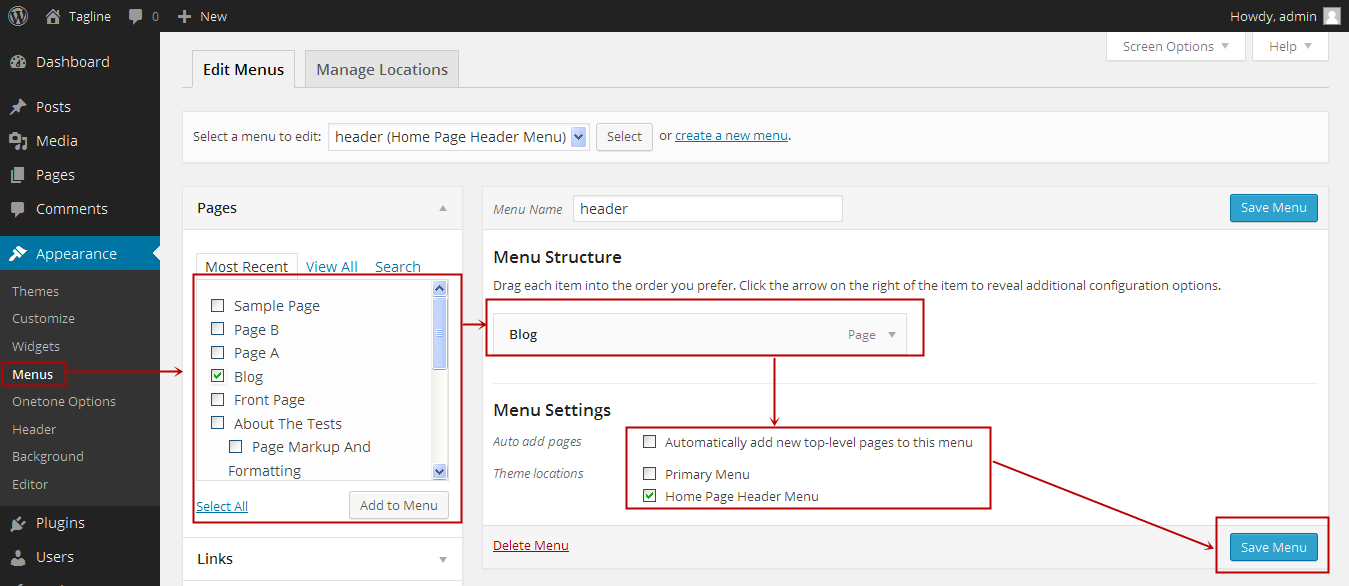1349x586 pixels.
Task: Enable the Primary Menu theme location
Action: pos(650,473)
